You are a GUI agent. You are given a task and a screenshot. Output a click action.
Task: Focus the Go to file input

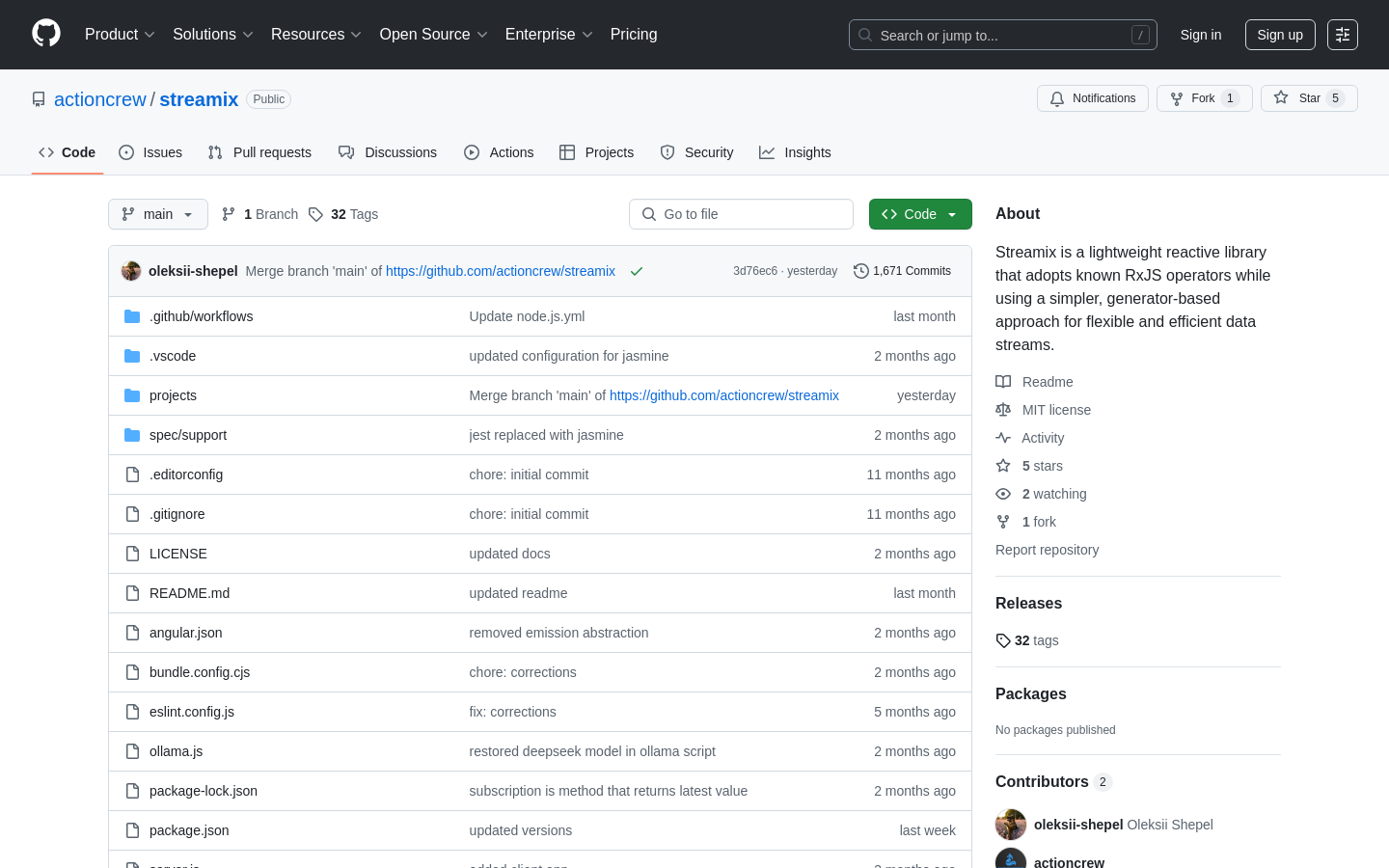coord(741,214)
